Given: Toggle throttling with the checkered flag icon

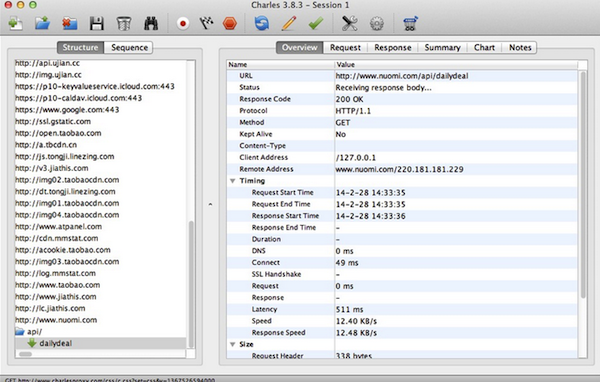Looking at the screenshot, I should 206,24.
